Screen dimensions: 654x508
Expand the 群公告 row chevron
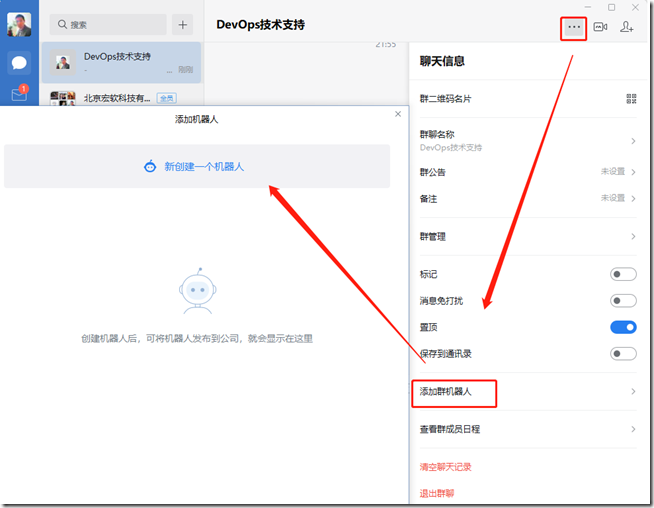[x=633, y=172]
